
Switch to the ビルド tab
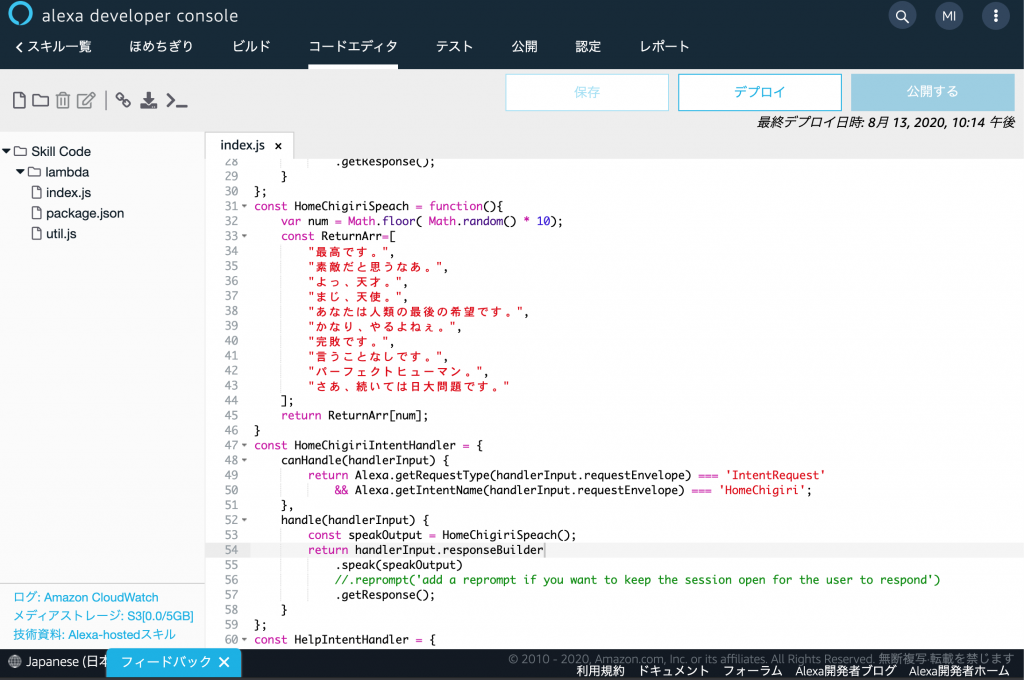(251, 46)
